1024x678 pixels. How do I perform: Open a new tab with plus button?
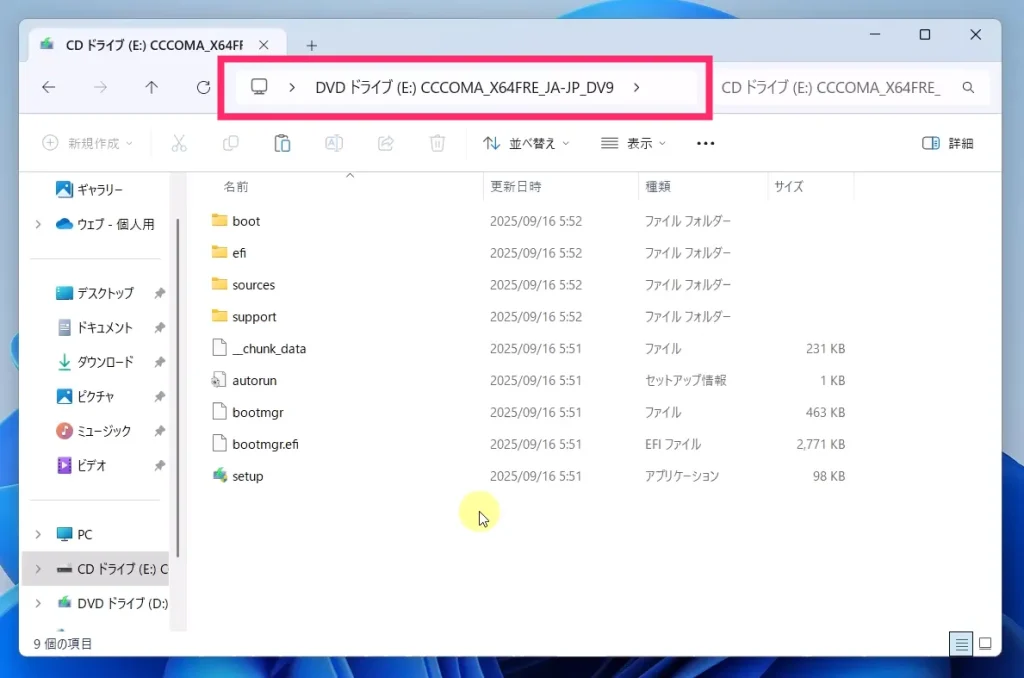coord(311,45)
